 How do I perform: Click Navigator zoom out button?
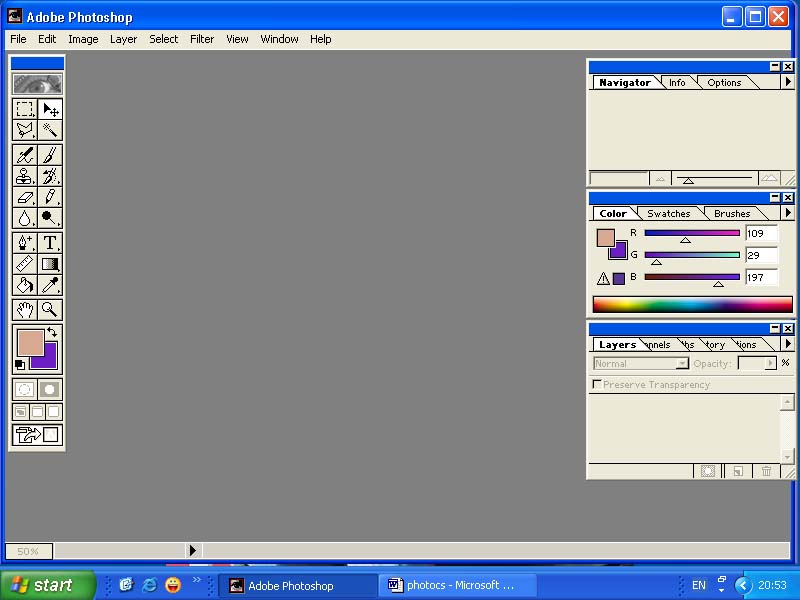[660, 179]
